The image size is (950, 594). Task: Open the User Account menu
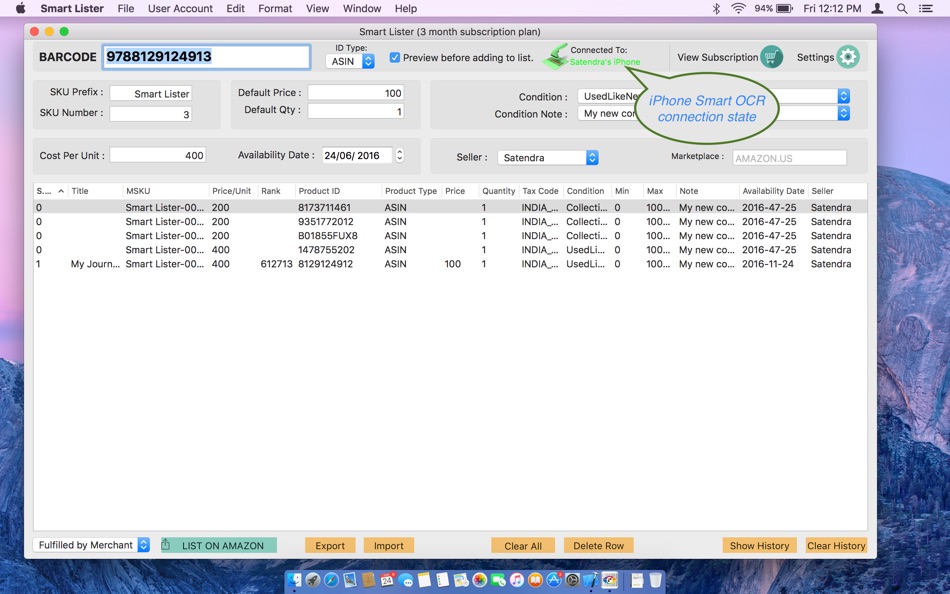point(180,8)
